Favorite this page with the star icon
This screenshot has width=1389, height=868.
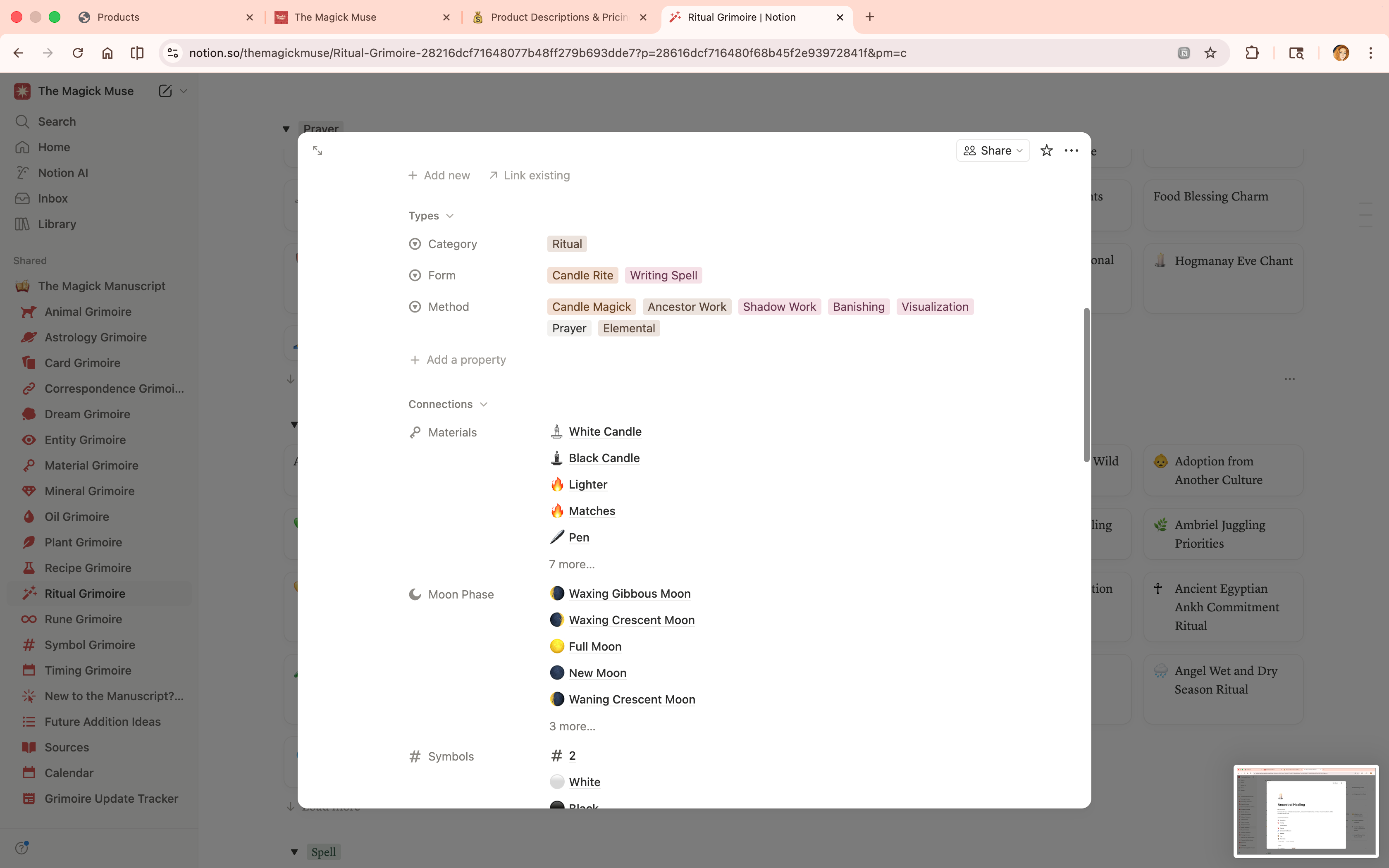pyautogui.click(x=1046, y=150)
